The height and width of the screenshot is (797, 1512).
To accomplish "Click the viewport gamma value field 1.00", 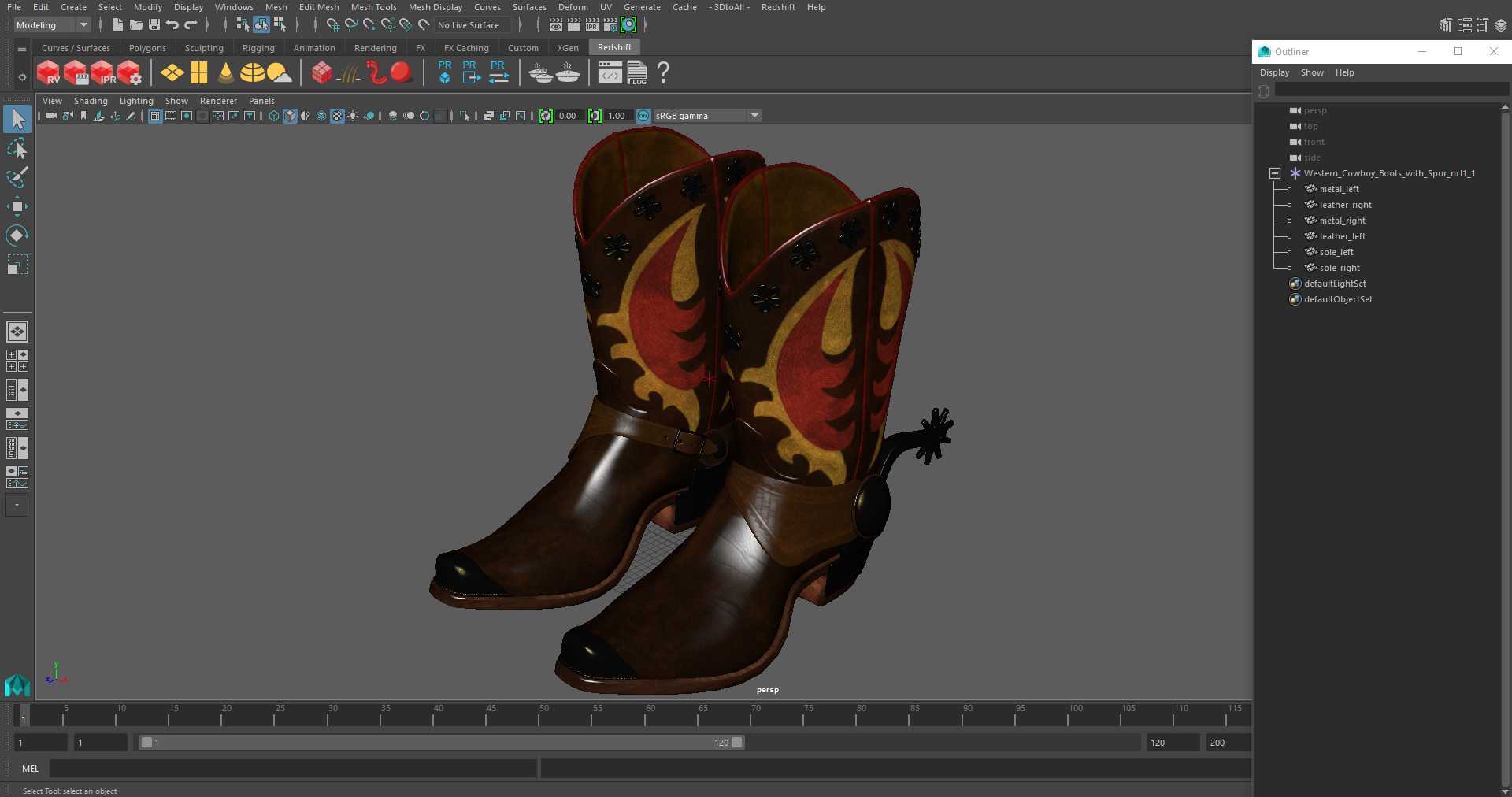I will pos(617,116).
